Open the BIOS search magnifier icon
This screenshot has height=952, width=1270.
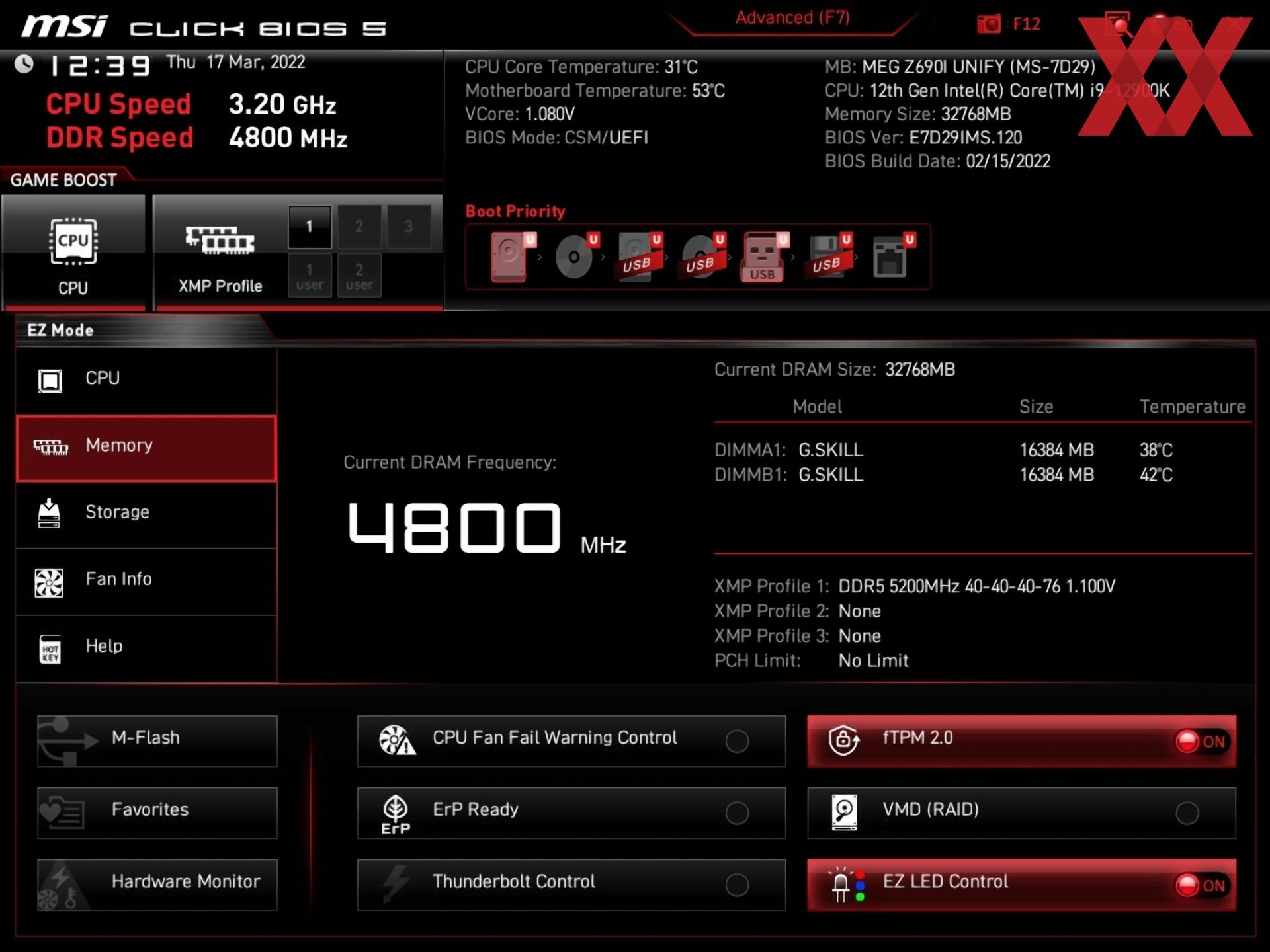1118,24
